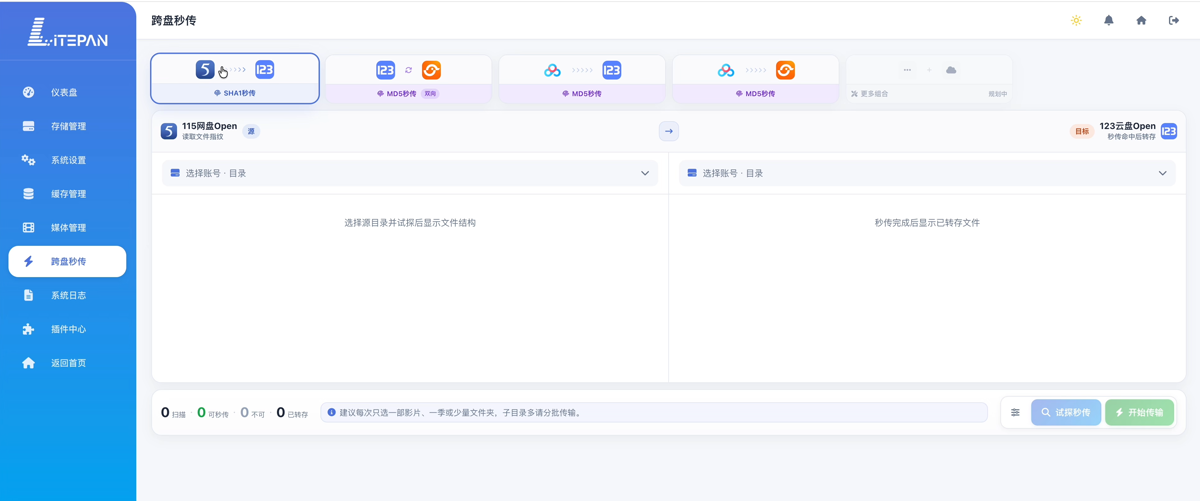1200x501 pixels.
Task: Expand the source 选择账号 · 目录 dropdown
Action: point(410,173)
